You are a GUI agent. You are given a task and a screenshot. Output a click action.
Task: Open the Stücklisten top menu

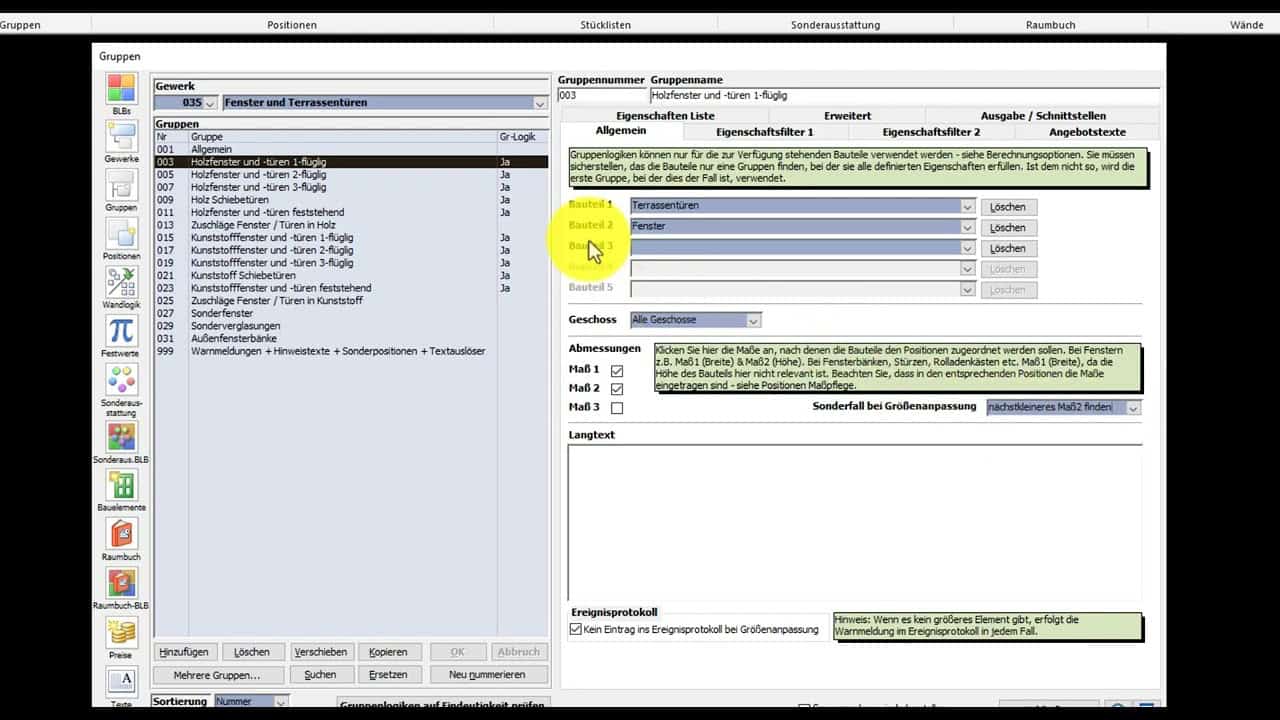coord(606,24)
